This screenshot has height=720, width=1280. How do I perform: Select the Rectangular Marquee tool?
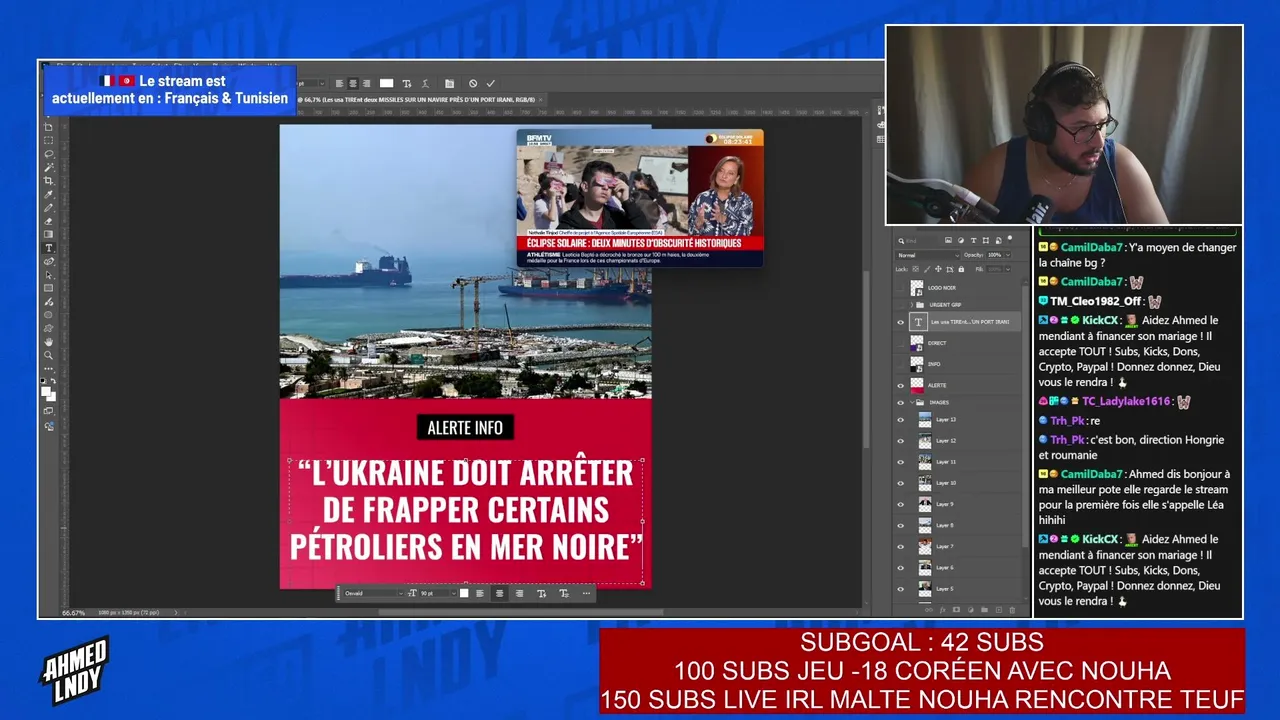(x=48, y=141)
